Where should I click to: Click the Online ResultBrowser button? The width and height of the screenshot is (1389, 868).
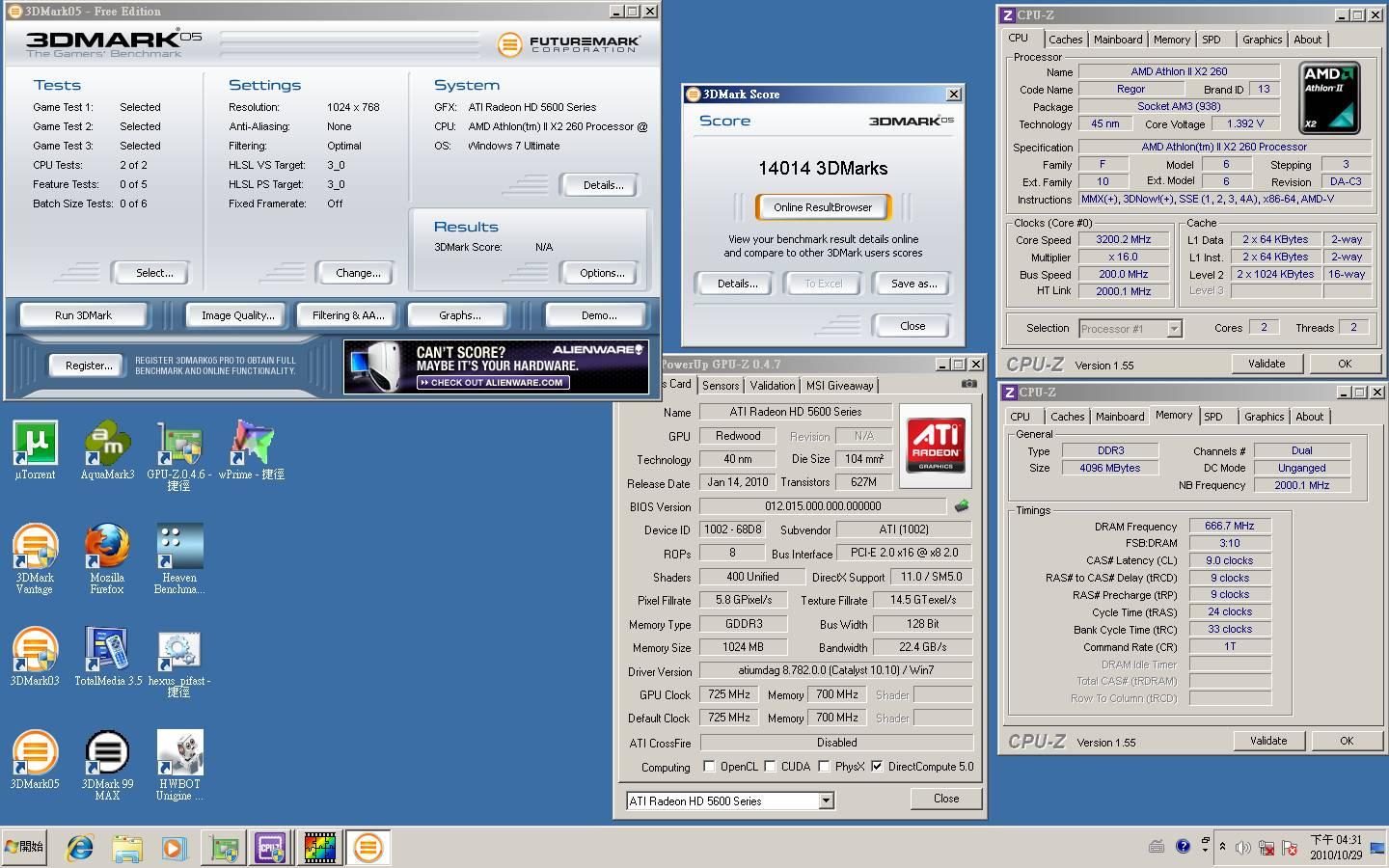point(823,207)
